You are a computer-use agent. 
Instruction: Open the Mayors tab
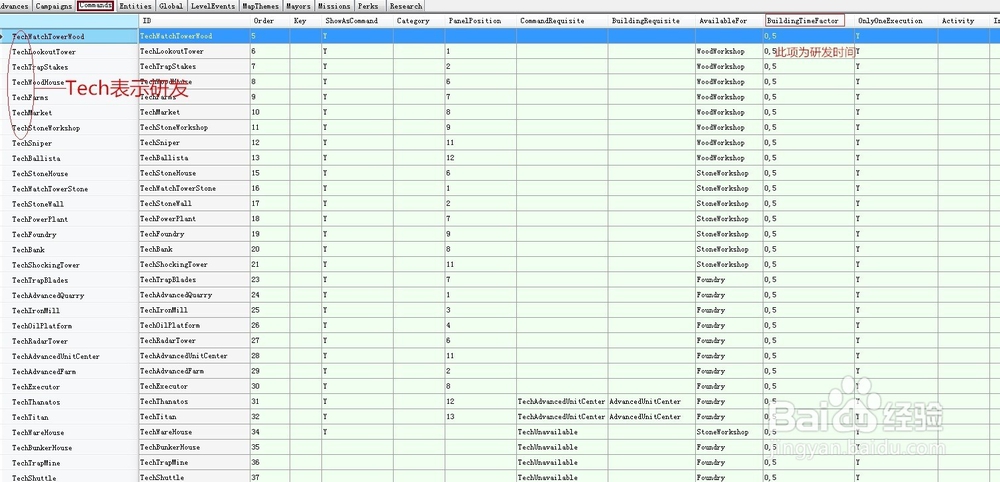coord(298,6)
